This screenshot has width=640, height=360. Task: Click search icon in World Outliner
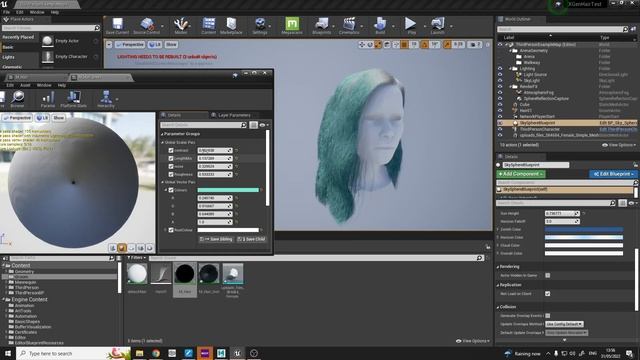(x=625, y=29)
